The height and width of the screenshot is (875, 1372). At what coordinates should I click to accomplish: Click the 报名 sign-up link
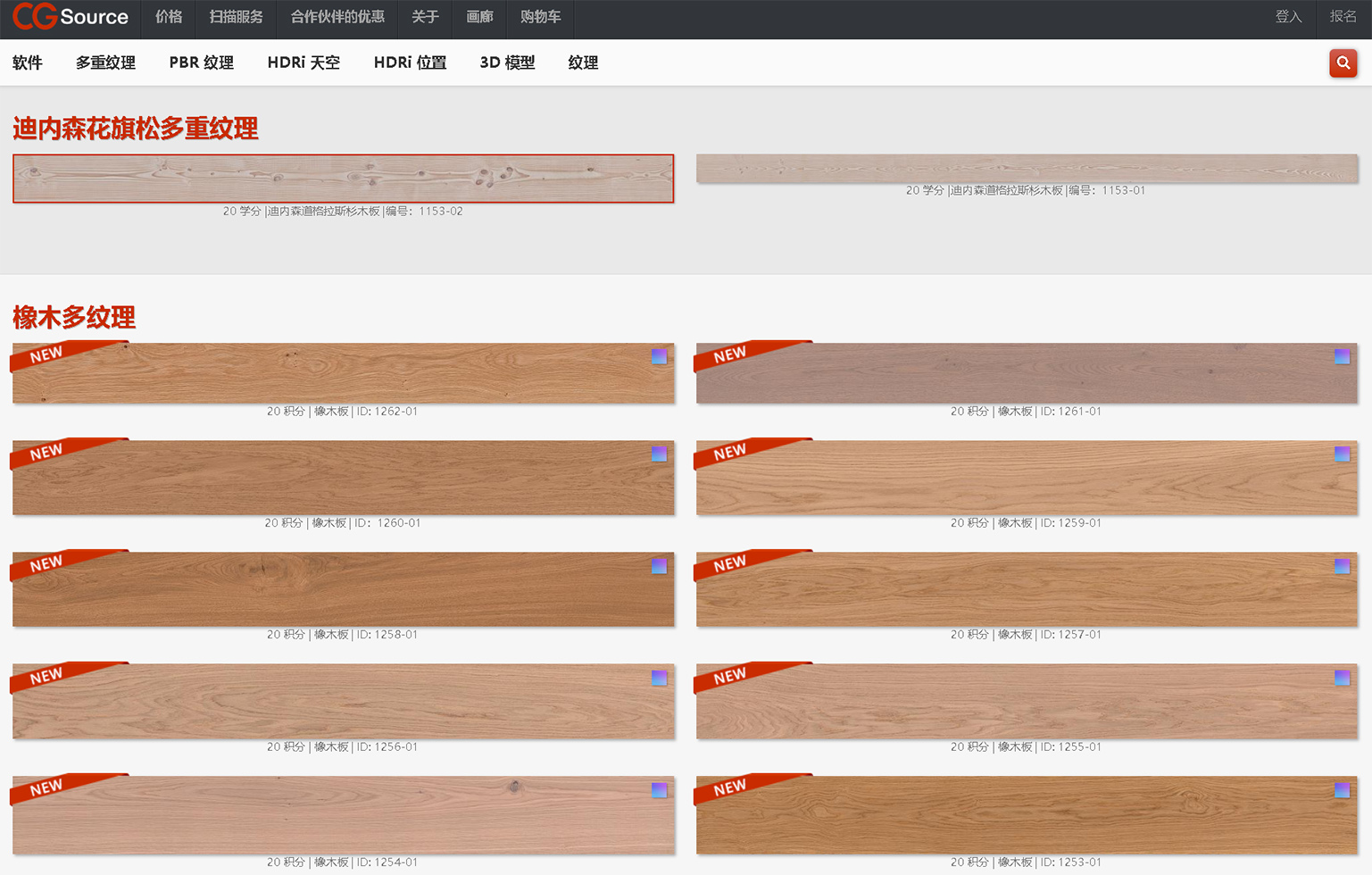1343,17
